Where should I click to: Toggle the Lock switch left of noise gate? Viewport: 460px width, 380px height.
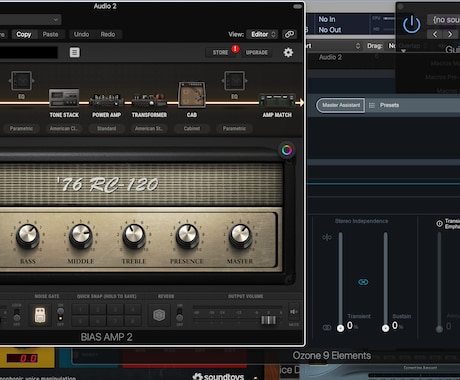[x=16, y=315]
